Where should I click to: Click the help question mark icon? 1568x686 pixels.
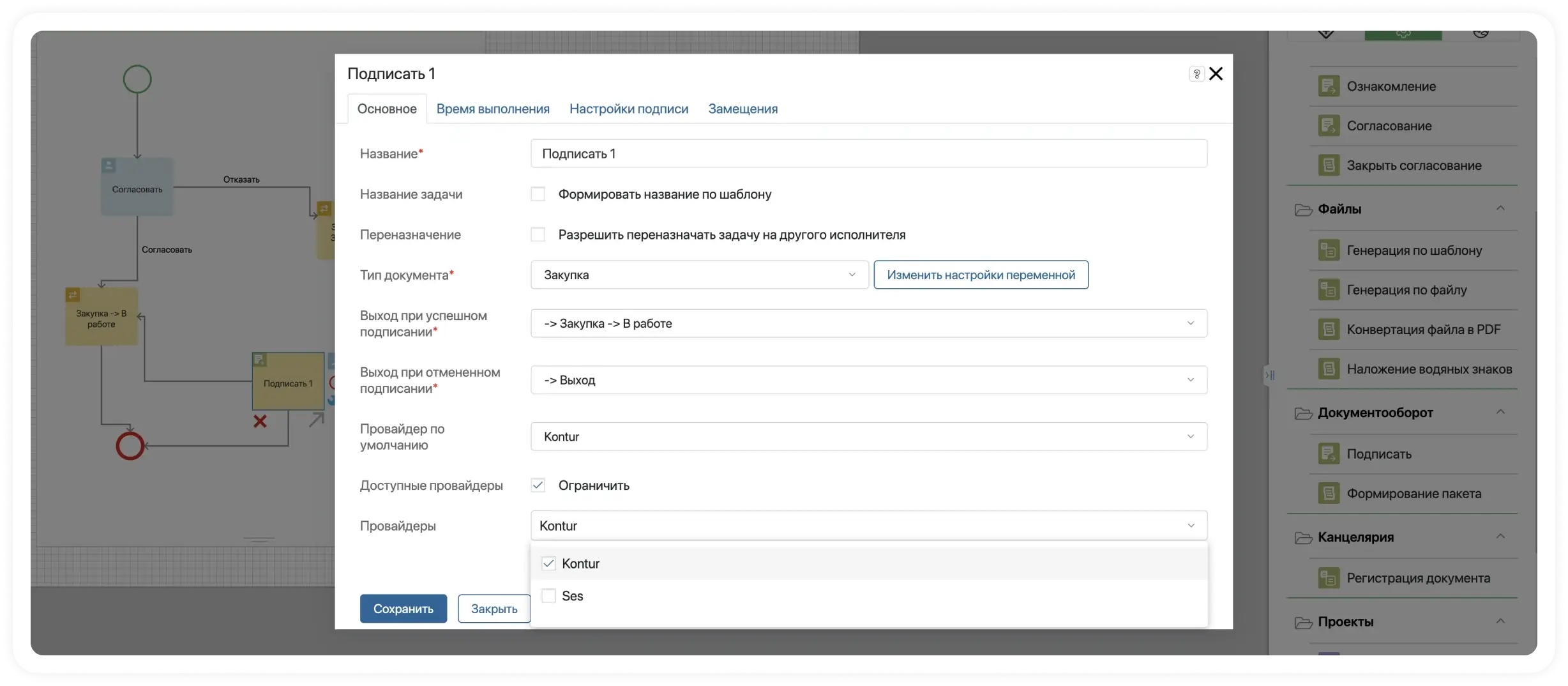[1196, 74]
